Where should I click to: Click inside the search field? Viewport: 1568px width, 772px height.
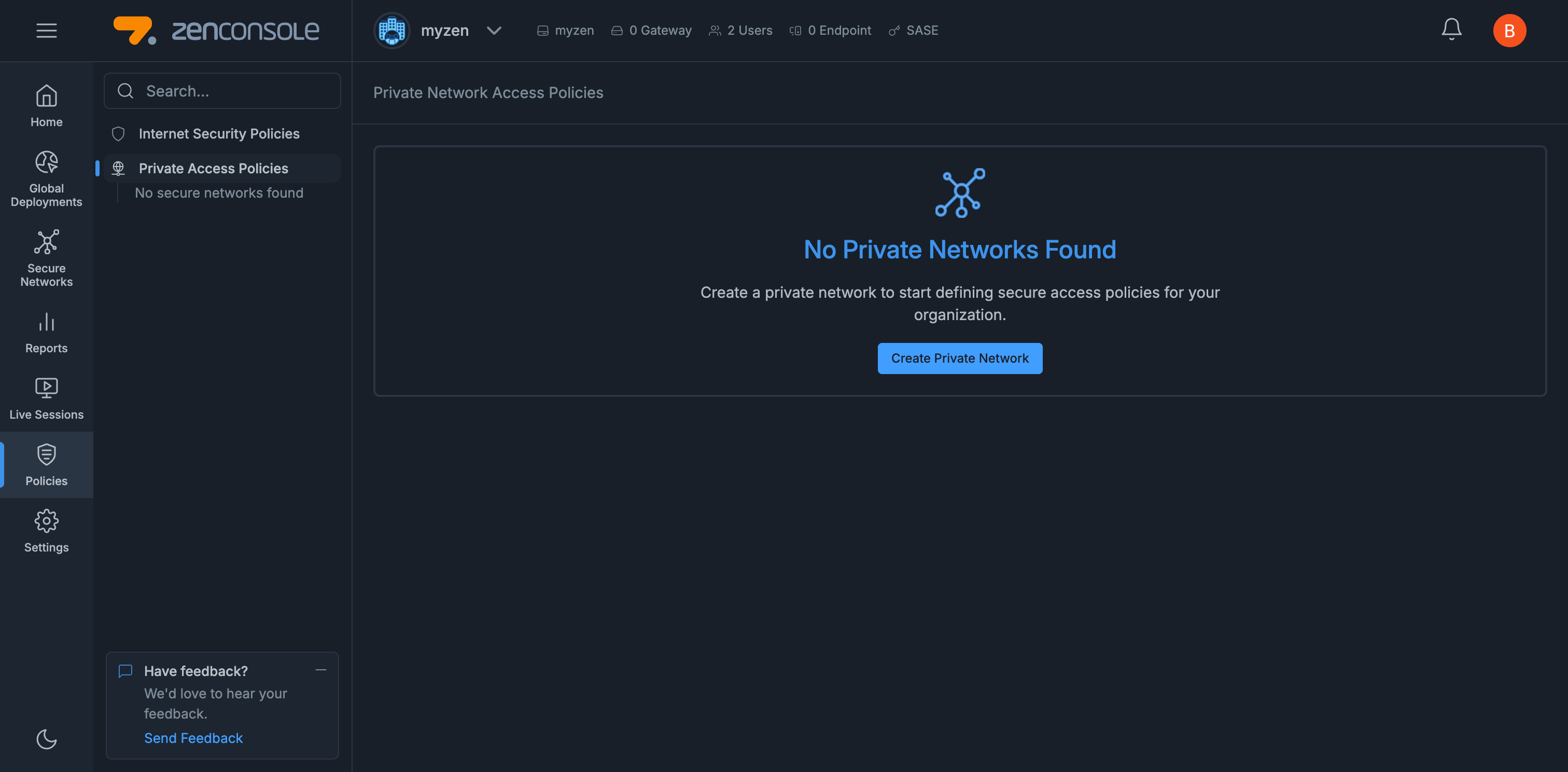pyautogui.click(x=222, y=91)
